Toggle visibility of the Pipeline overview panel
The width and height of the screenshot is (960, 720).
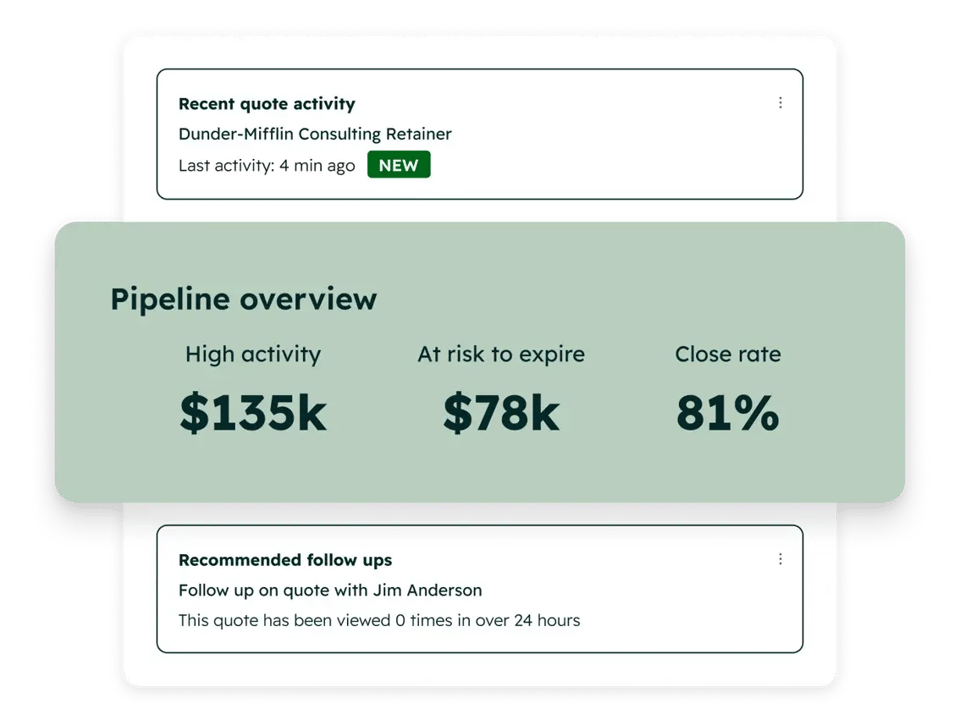tap(243, 299)
